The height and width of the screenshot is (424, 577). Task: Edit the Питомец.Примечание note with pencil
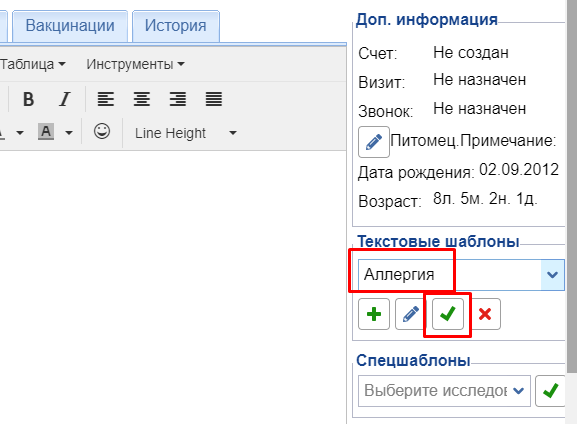pyautogui.click(x=374, y=142)
